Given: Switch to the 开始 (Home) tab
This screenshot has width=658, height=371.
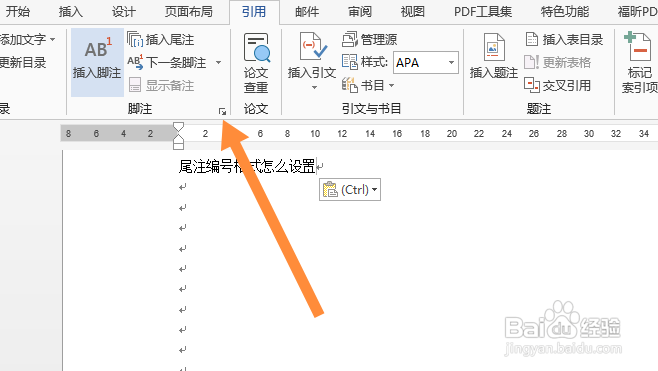Looking at the screenshot, I should point(18,11).
